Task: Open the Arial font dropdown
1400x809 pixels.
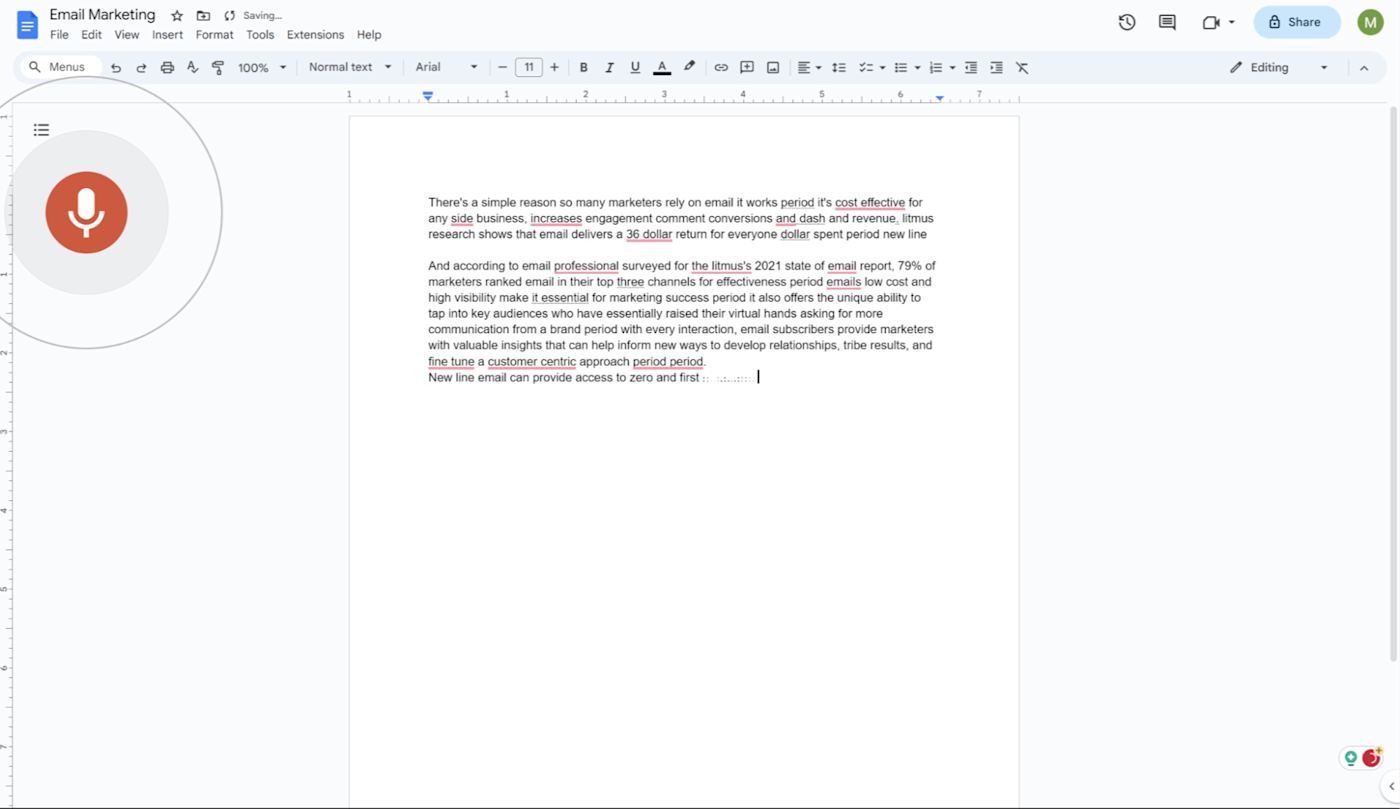Action: coord(447,68)
